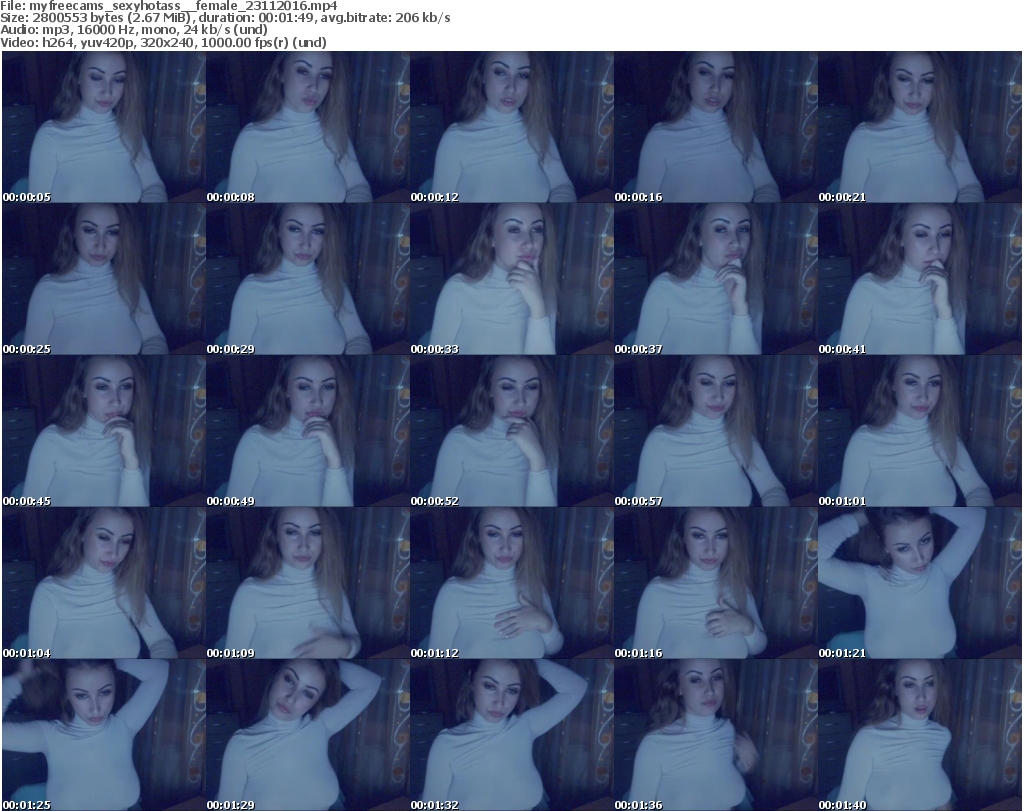Choose the thumbnail marked 00:01:40
The image size is (1024, 811).
point(920,735)
